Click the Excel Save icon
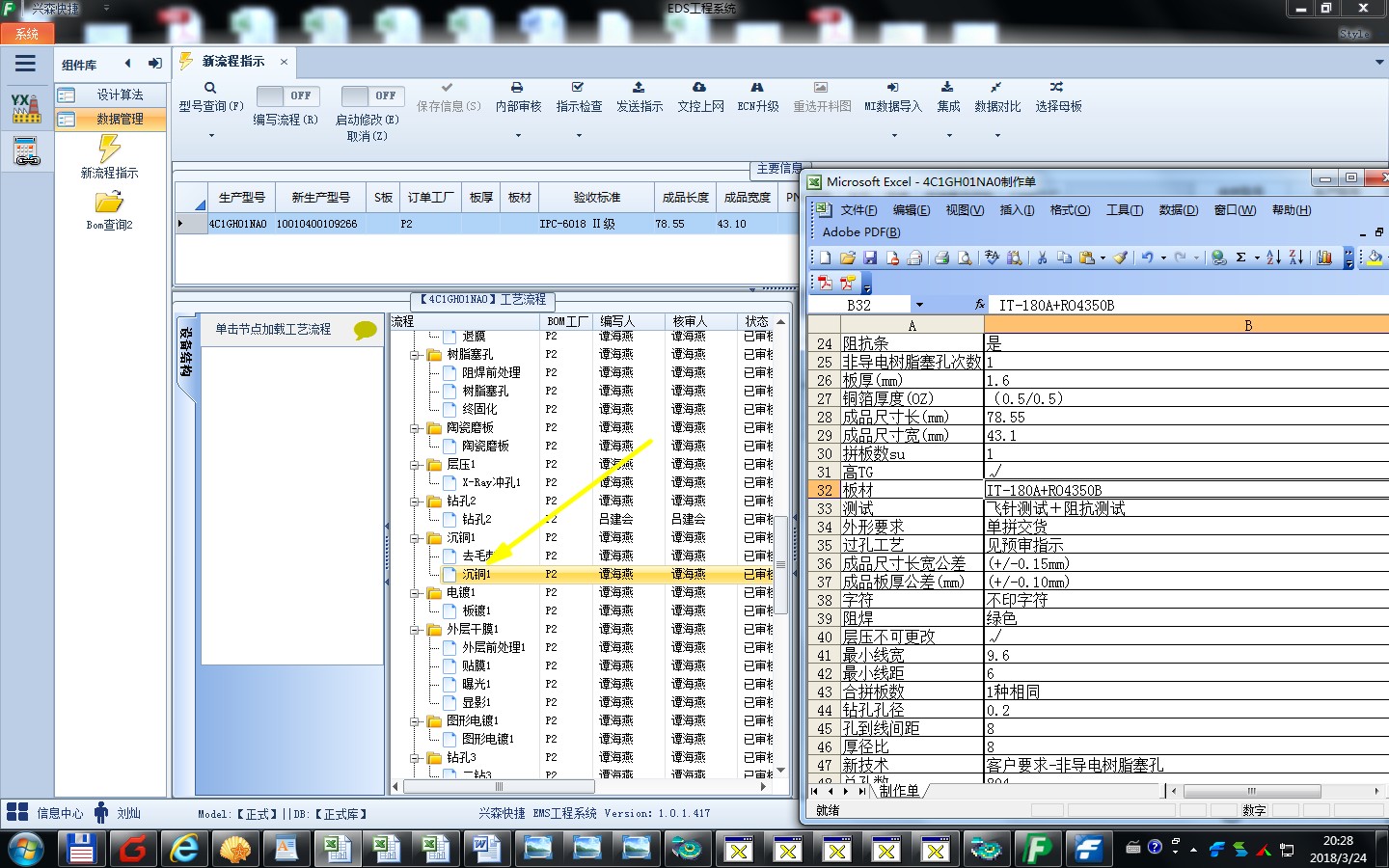Viewport: 1389px width, 868px height. tap(870, 258)
